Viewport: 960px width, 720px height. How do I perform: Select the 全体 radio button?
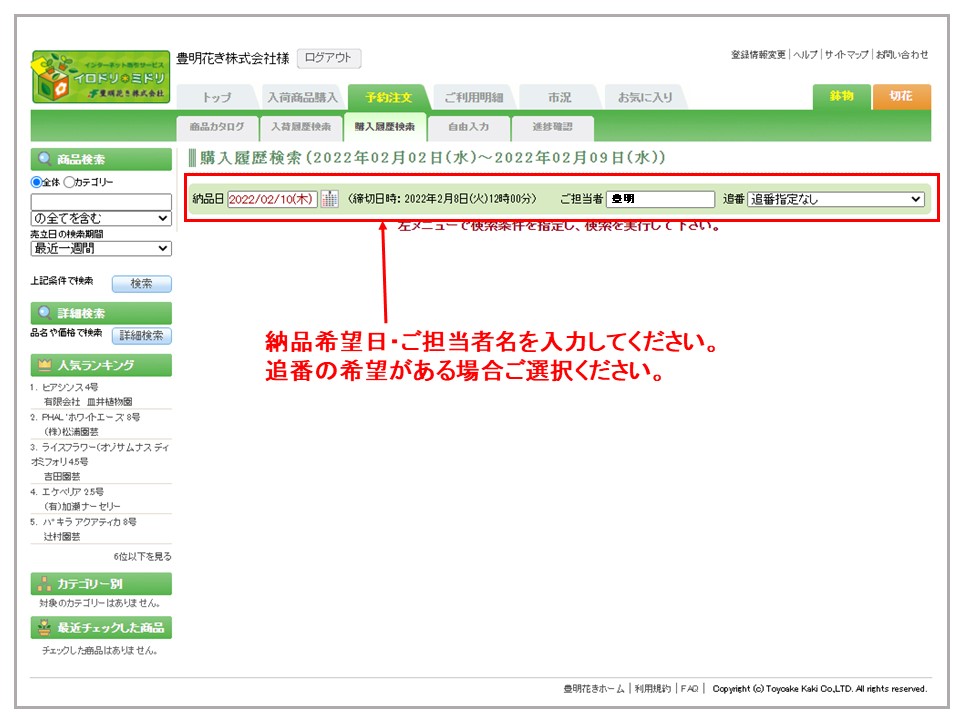click(x=36, y=182)
